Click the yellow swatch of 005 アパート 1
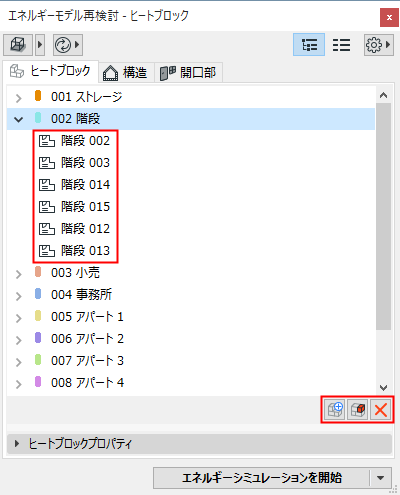 click(38, 316)
